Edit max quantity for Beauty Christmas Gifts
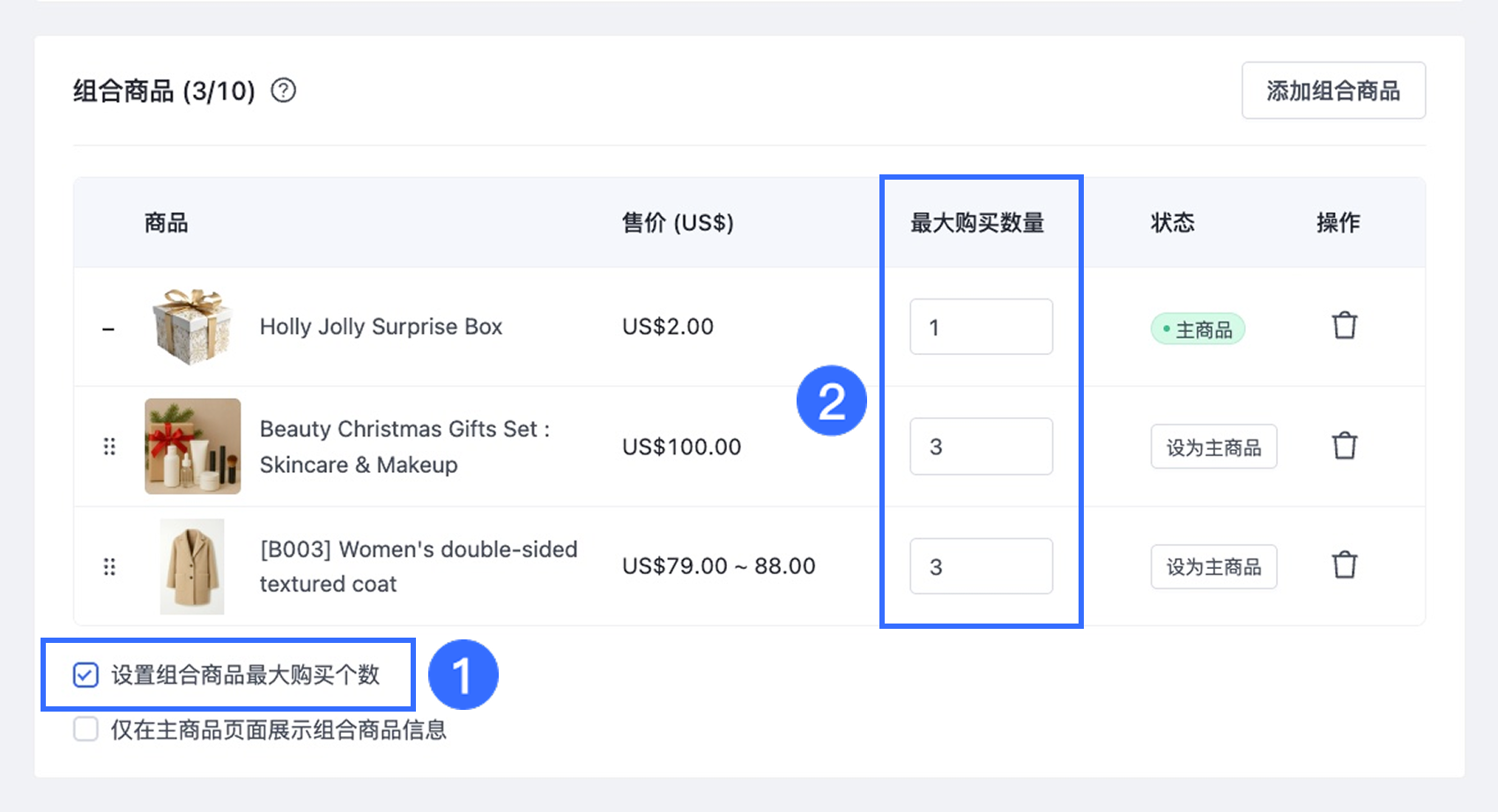The height and width of the screenshot is (812, 1498). coord(981,447)
